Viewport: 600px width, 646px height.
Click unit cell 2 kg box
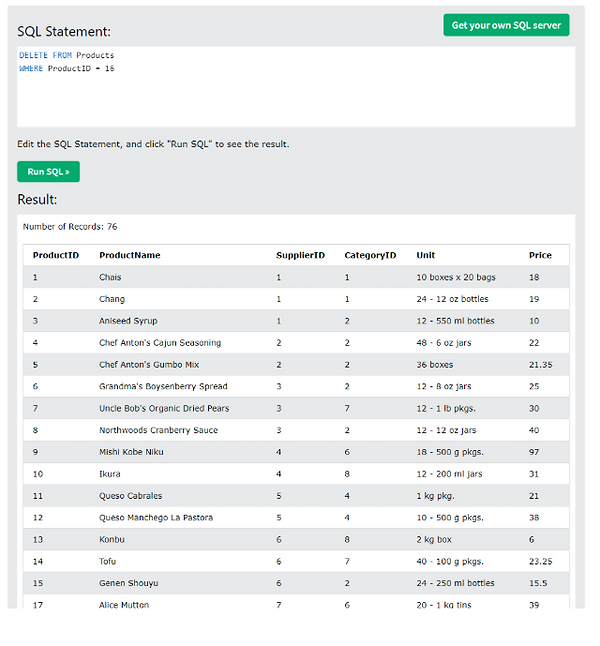click(434, 539)
